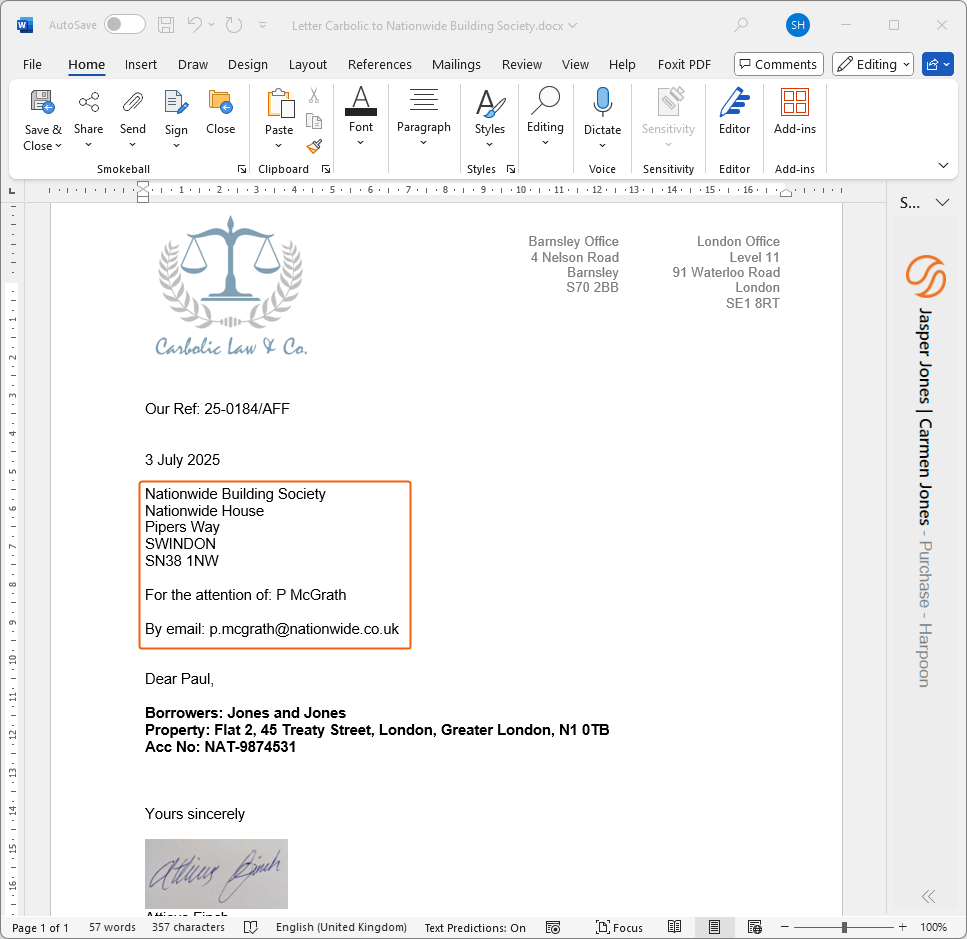
Task: Collapse the ribbon with the chevron
Action: click(x=943, y=165)
